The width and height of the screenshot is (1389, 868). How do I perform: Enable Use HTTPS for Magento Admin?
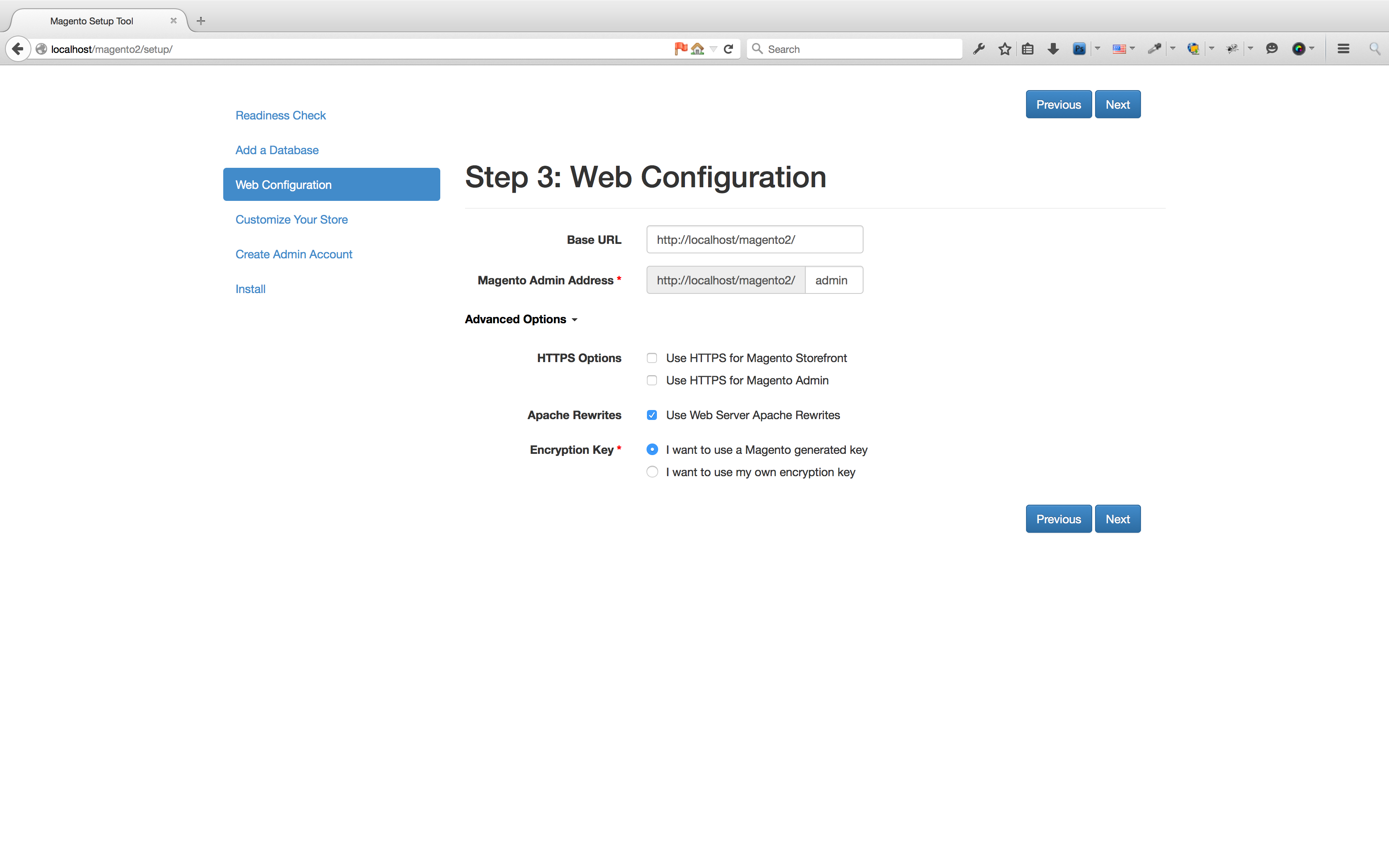point(652,381)
